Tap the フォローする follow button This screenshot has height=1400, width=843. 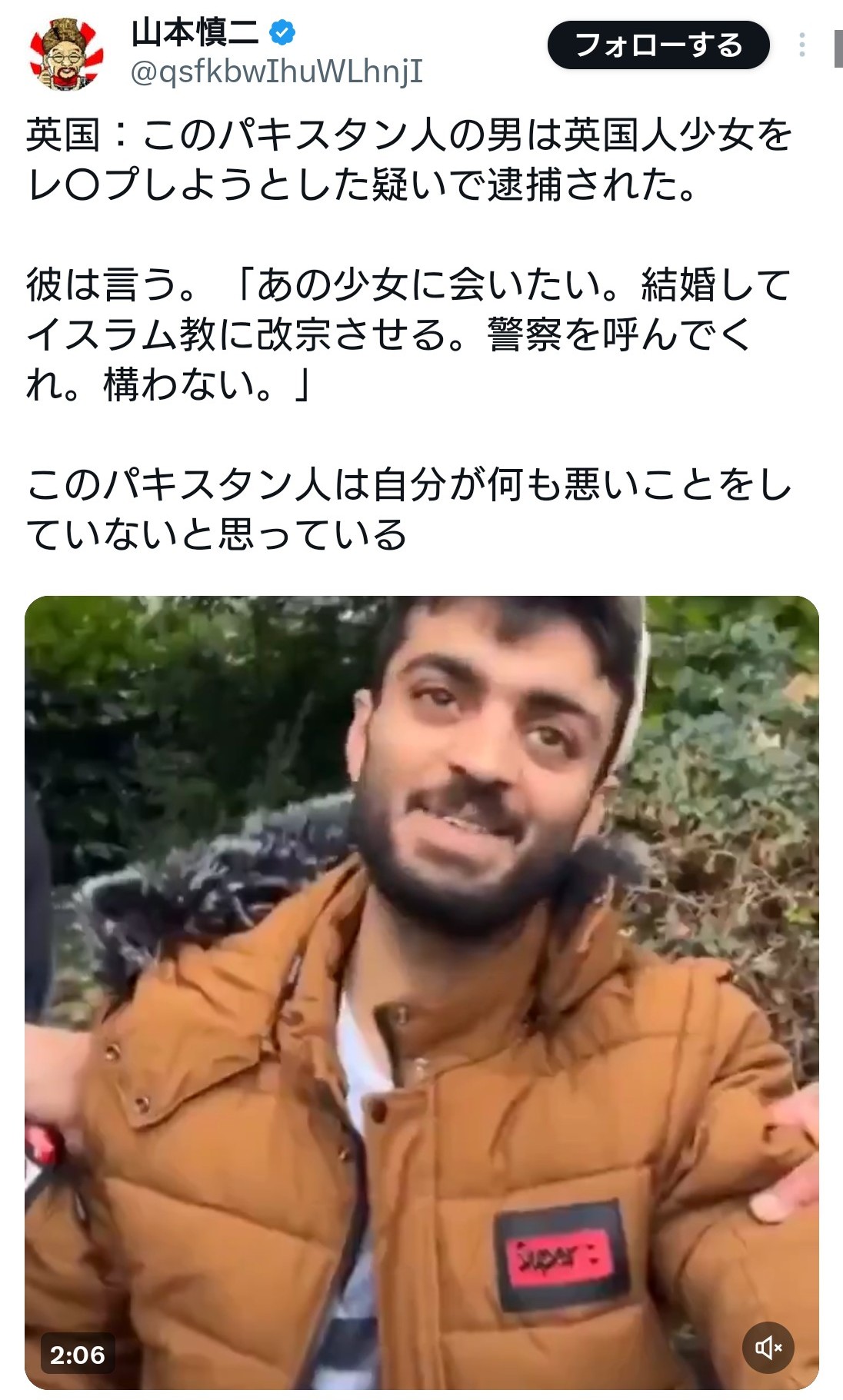click(658, 45)
